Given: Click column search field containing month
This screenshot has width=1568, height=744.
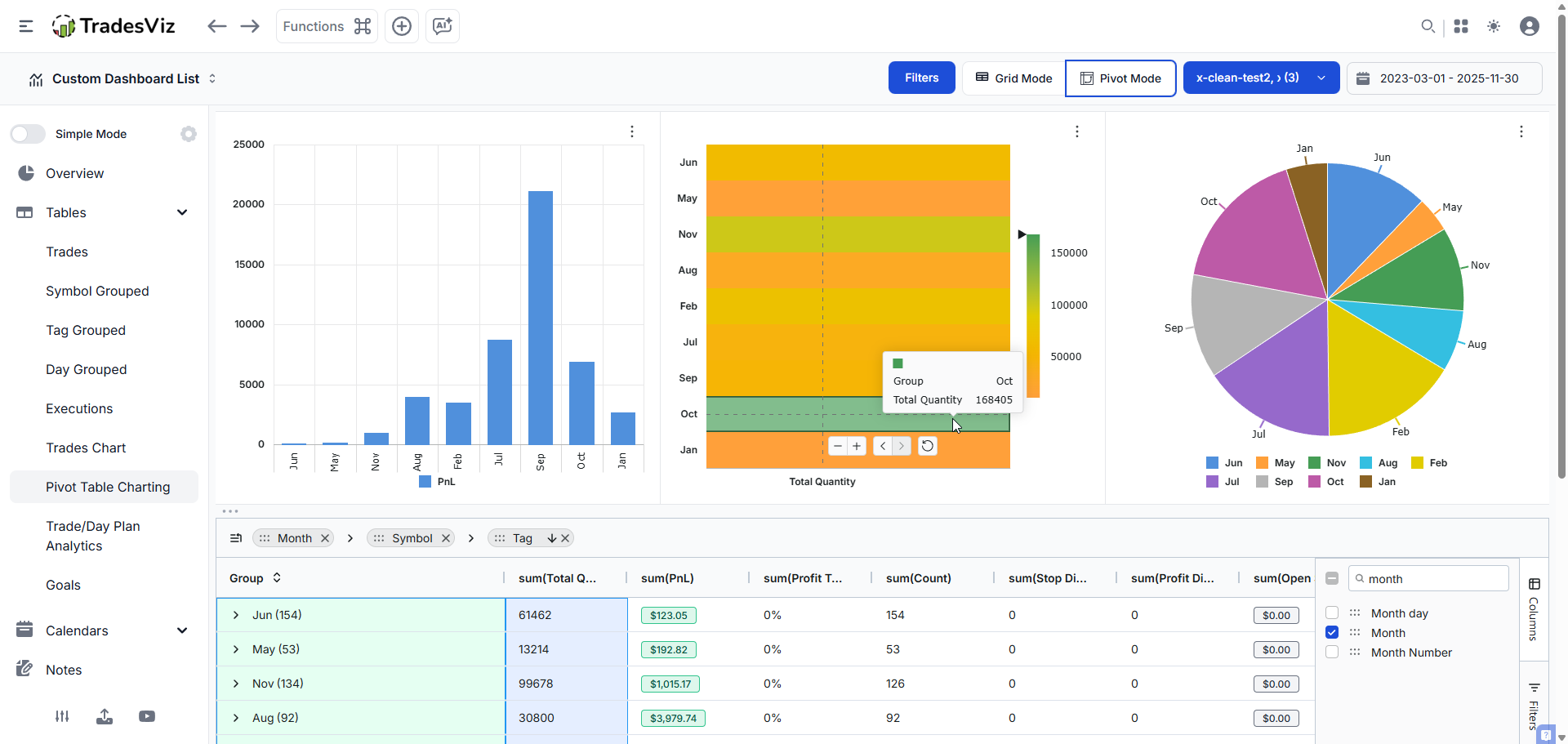Looking at the screenshot, I should (1428, 578).
